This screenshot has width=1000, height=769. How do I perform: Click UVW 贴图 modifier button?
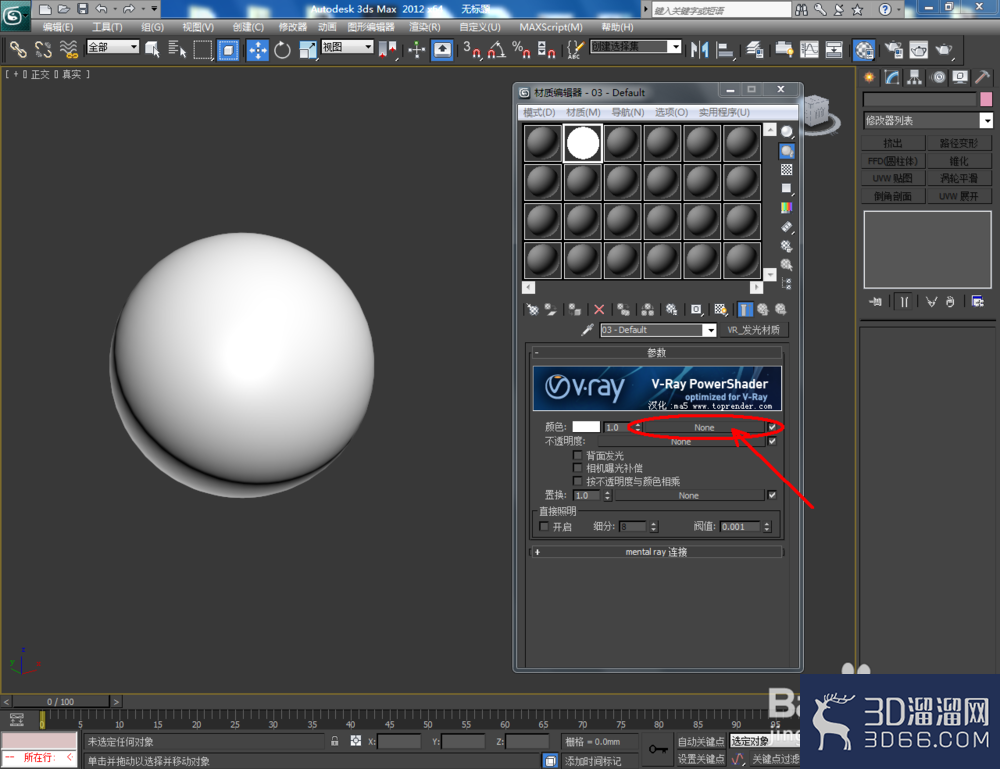(893, 179)
